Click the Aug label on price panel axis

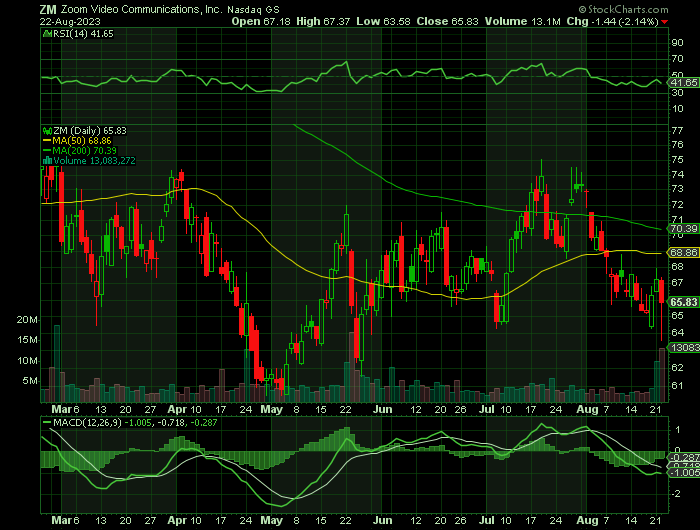pyautogui.click(x=587, y=409)
